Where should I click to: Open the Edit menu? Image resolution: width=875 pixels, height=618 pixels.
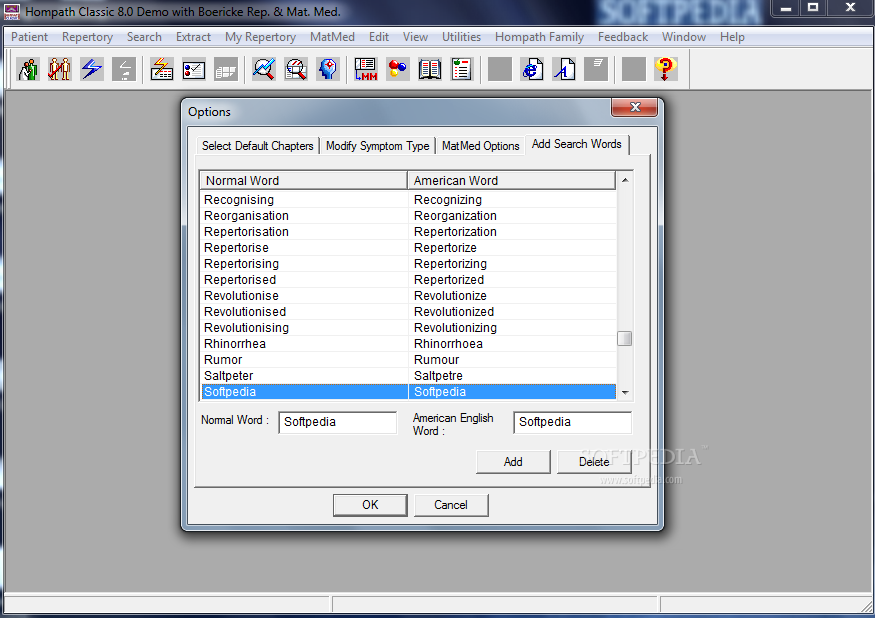pos(379,37)
